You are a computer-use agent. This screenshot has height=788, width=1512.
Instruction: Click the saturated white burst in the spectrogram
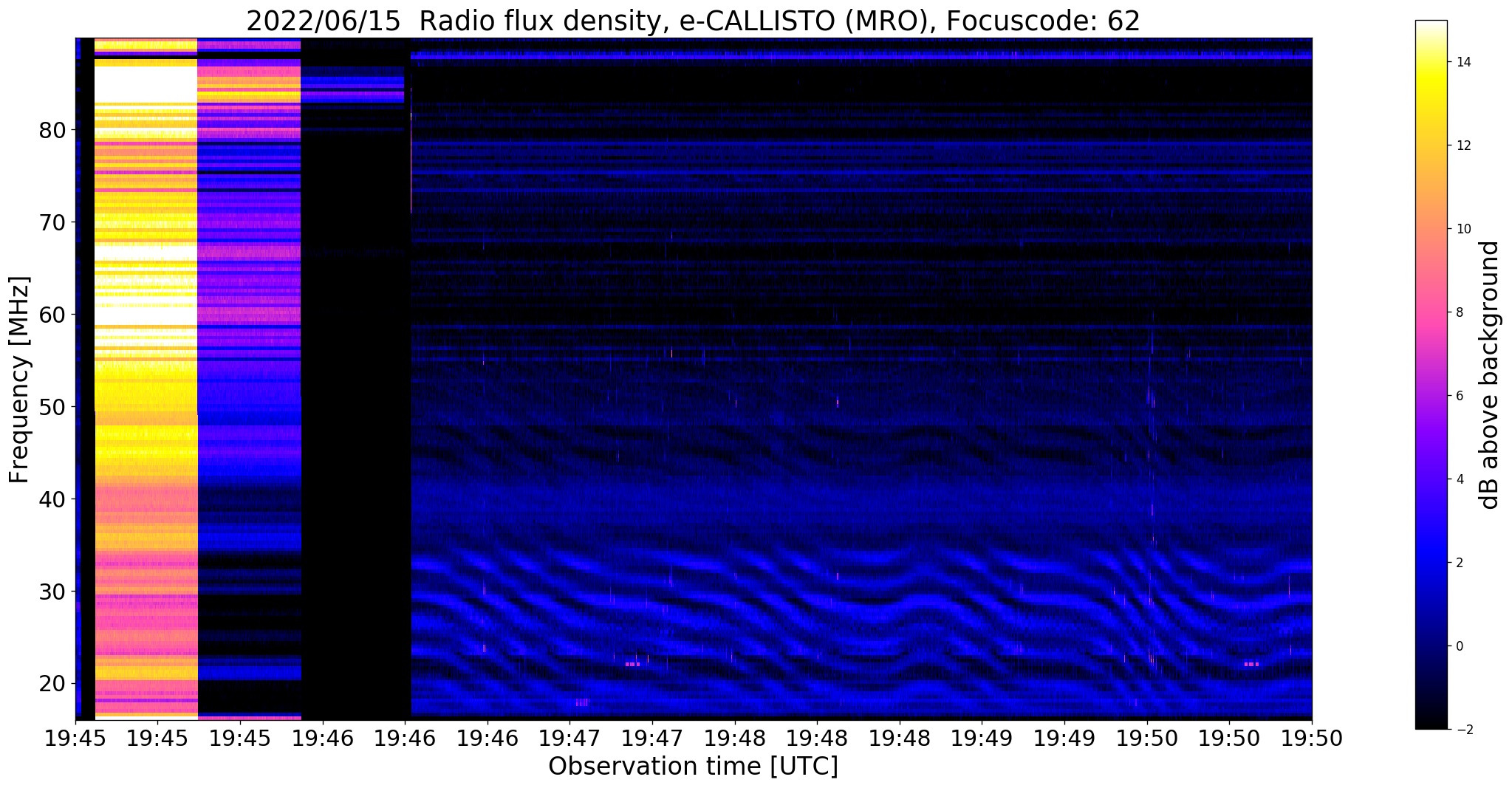[x=146, y=84]
